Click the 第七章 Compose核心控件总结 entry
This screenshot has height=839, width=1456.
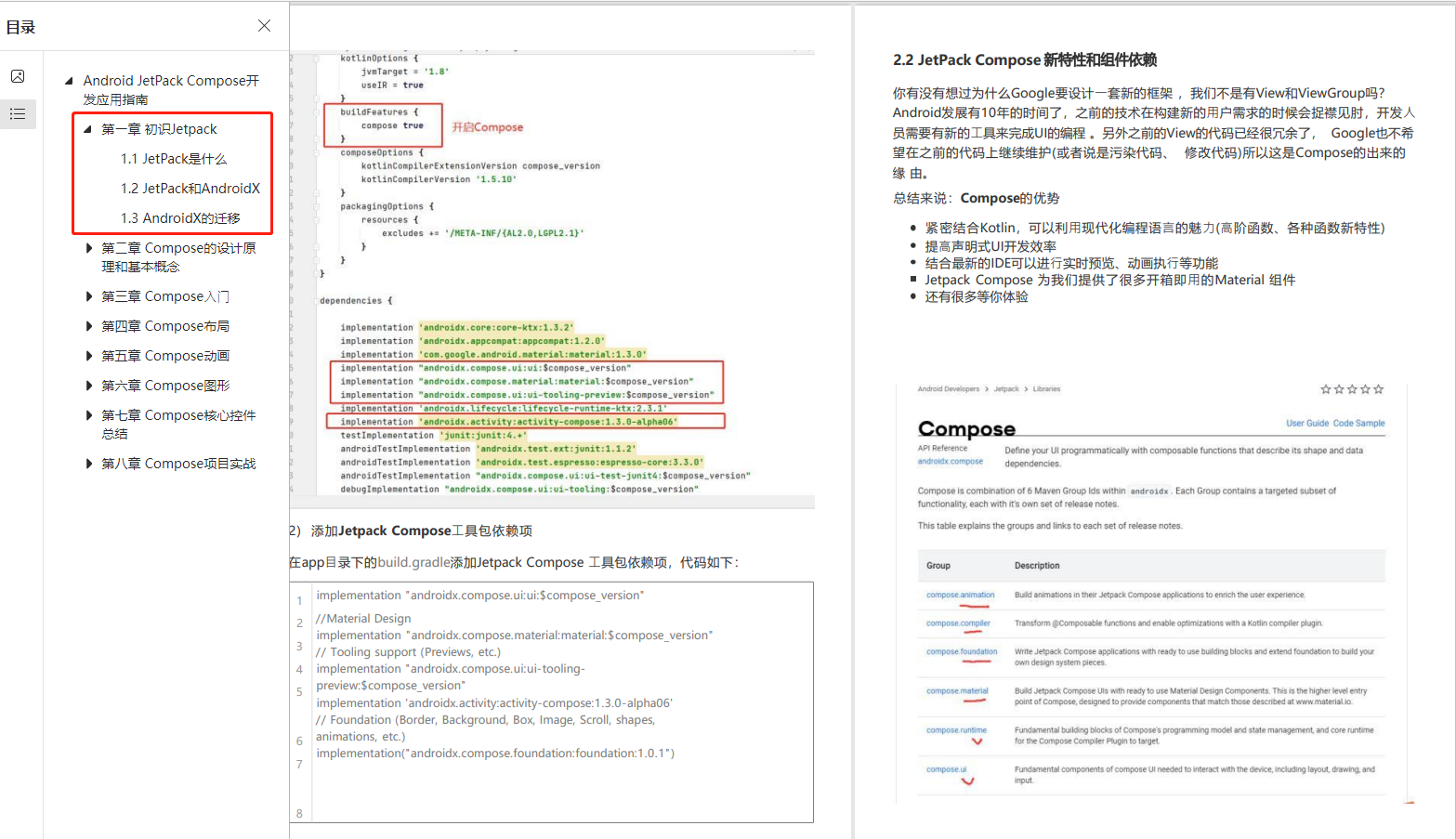[x=178, y=425]
